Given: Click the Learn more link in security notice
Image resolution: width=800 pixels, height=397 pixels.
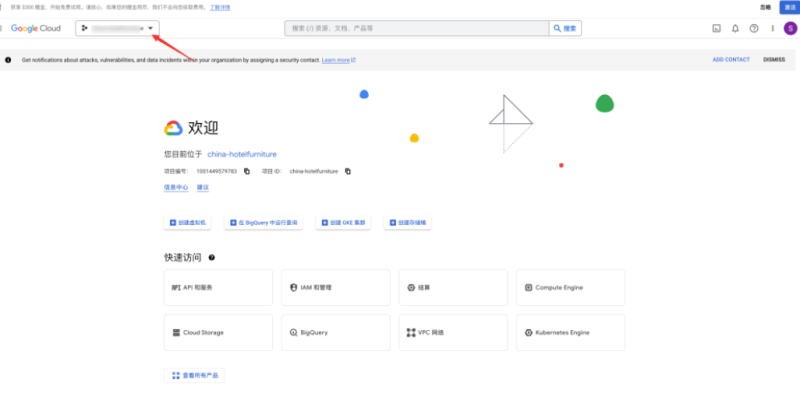Looking at the screenshot, I should 339,60.
